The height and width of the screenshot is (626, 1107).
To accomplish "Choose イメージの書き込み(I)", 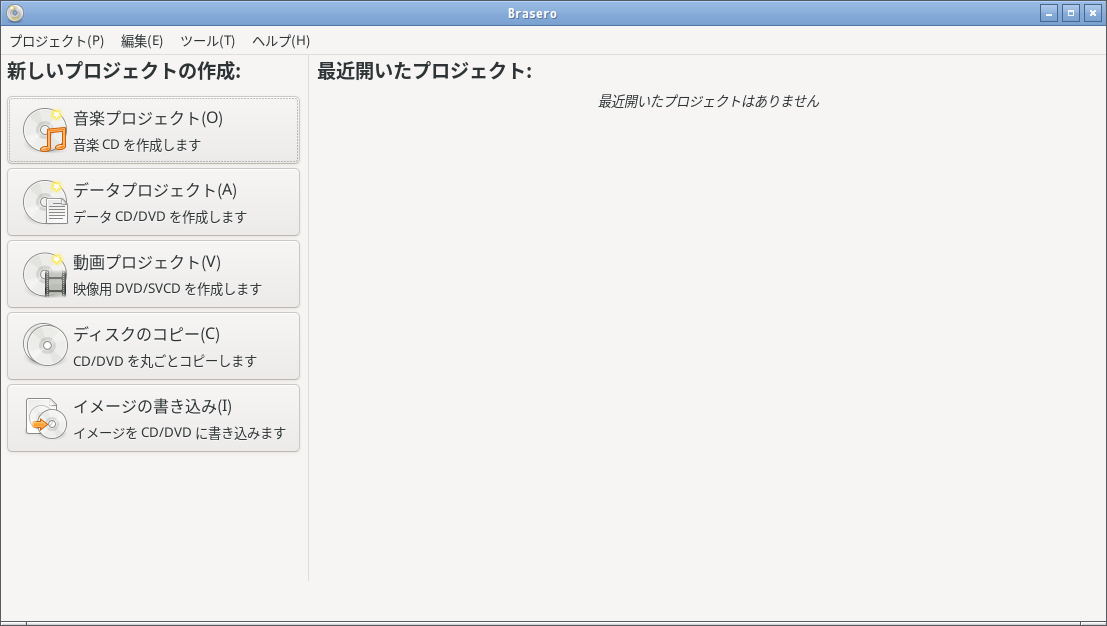I will pos(153,419).
